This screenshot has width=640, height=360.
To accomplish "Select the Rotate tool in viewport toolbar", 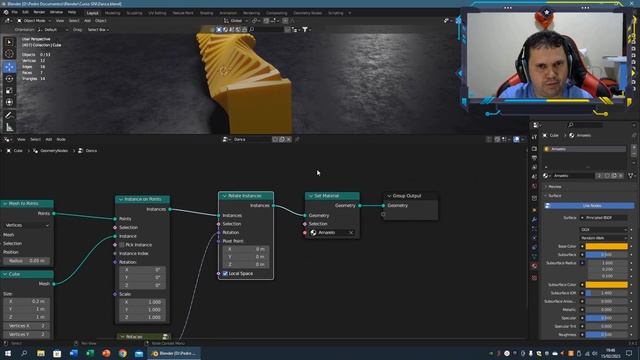I will (9, 78).
